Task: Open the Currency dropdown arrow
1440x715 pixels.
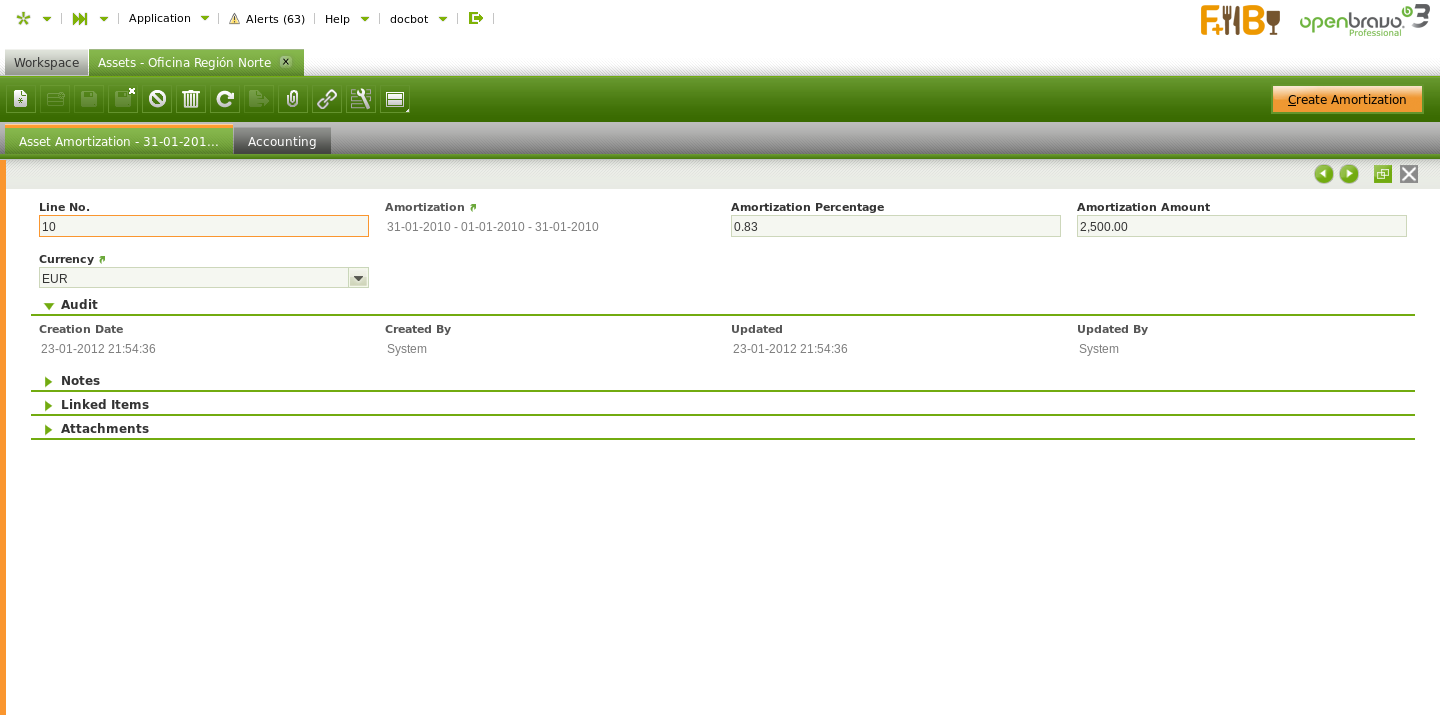Action: 358,278
